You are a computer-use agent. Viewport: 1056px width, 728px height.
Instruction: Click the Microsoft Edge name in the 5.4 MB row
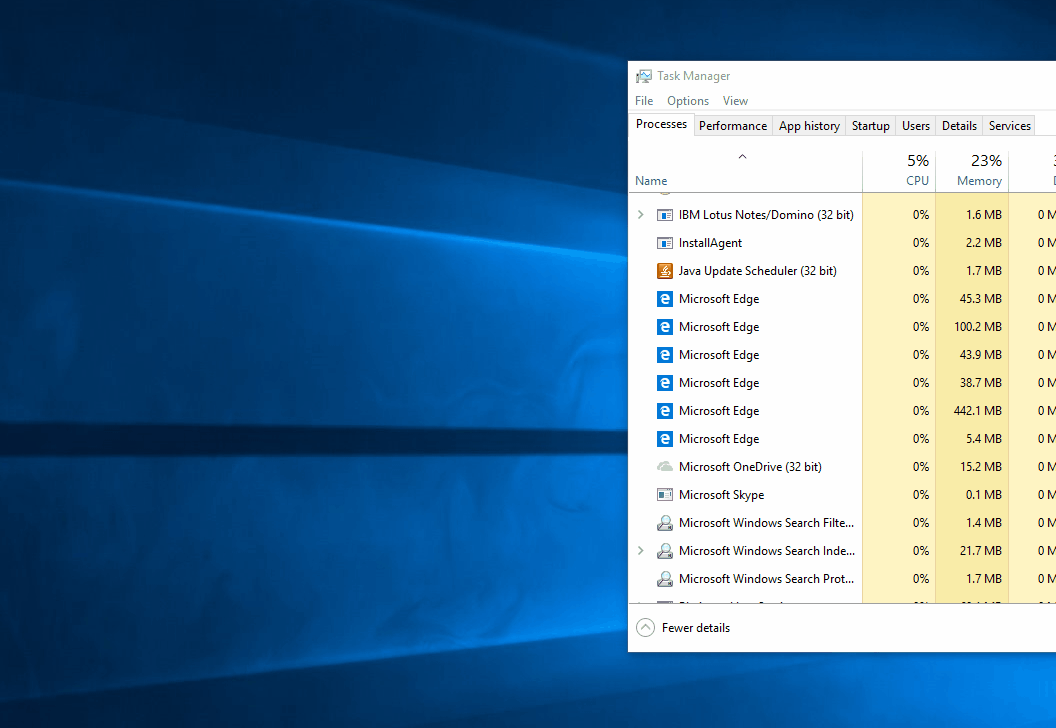coord(719,439)
